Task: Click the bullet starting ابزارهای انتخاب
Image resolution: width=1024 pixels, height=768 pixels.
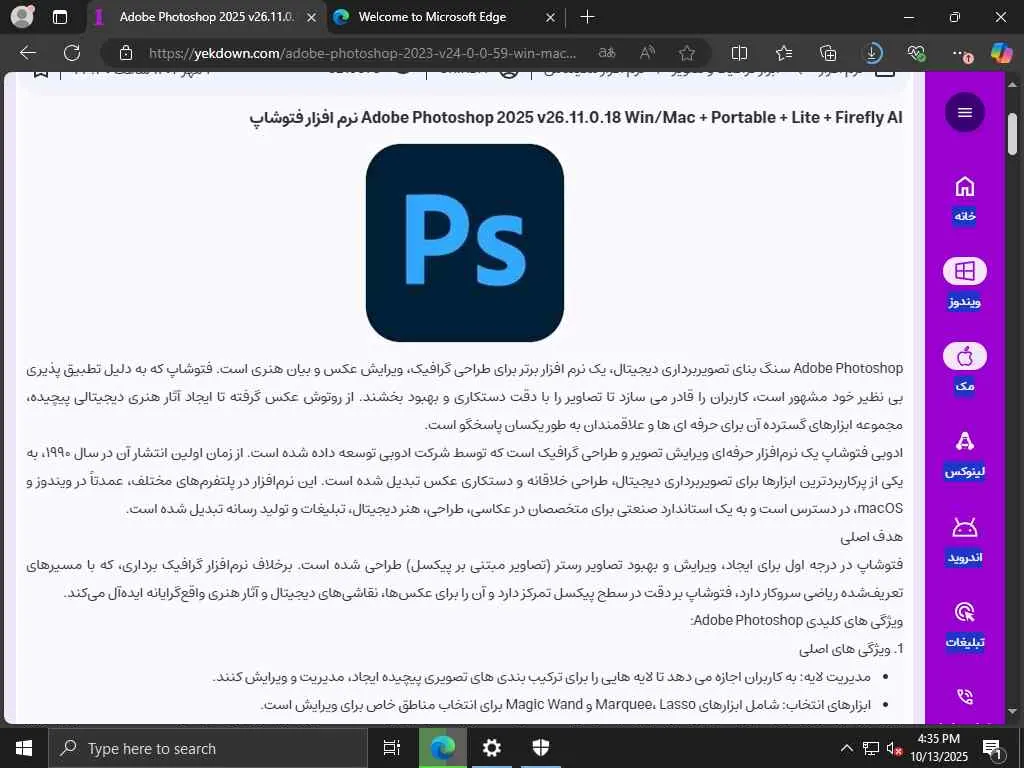Action: click(x=566, y=705)
